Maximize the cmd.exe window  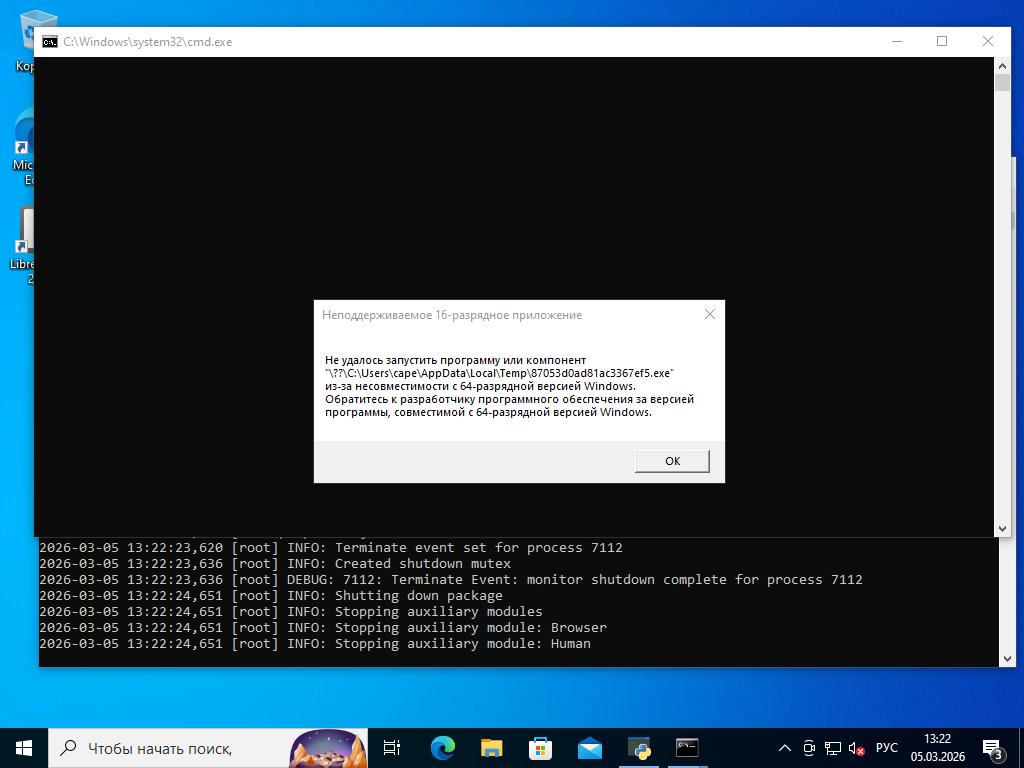click(x=942, y=41)
